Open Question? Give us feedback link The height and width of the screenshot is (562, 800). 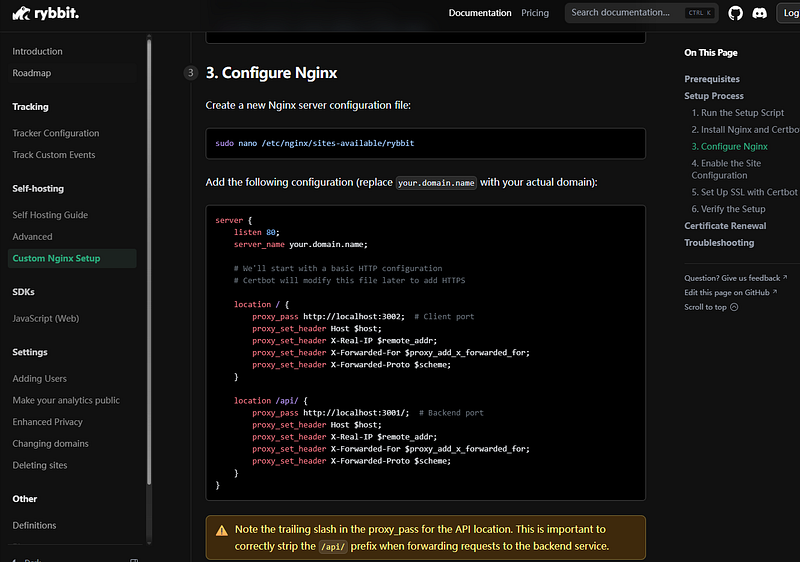735,278
